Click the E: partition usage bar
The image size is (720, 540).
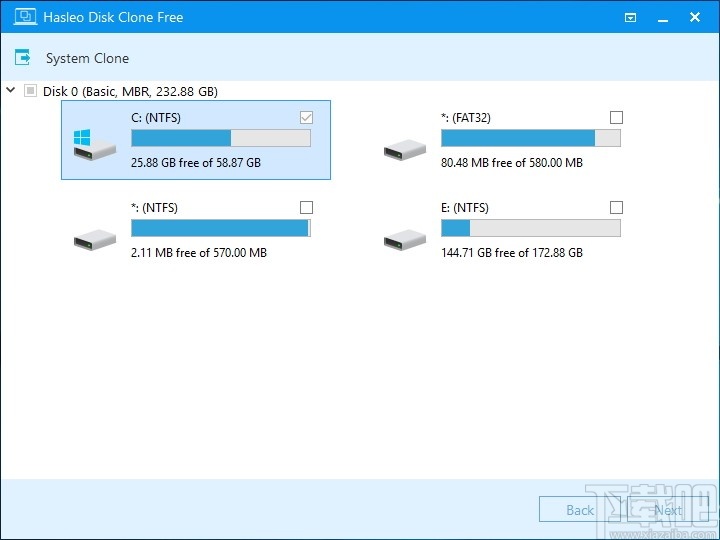tap(531, 228)
